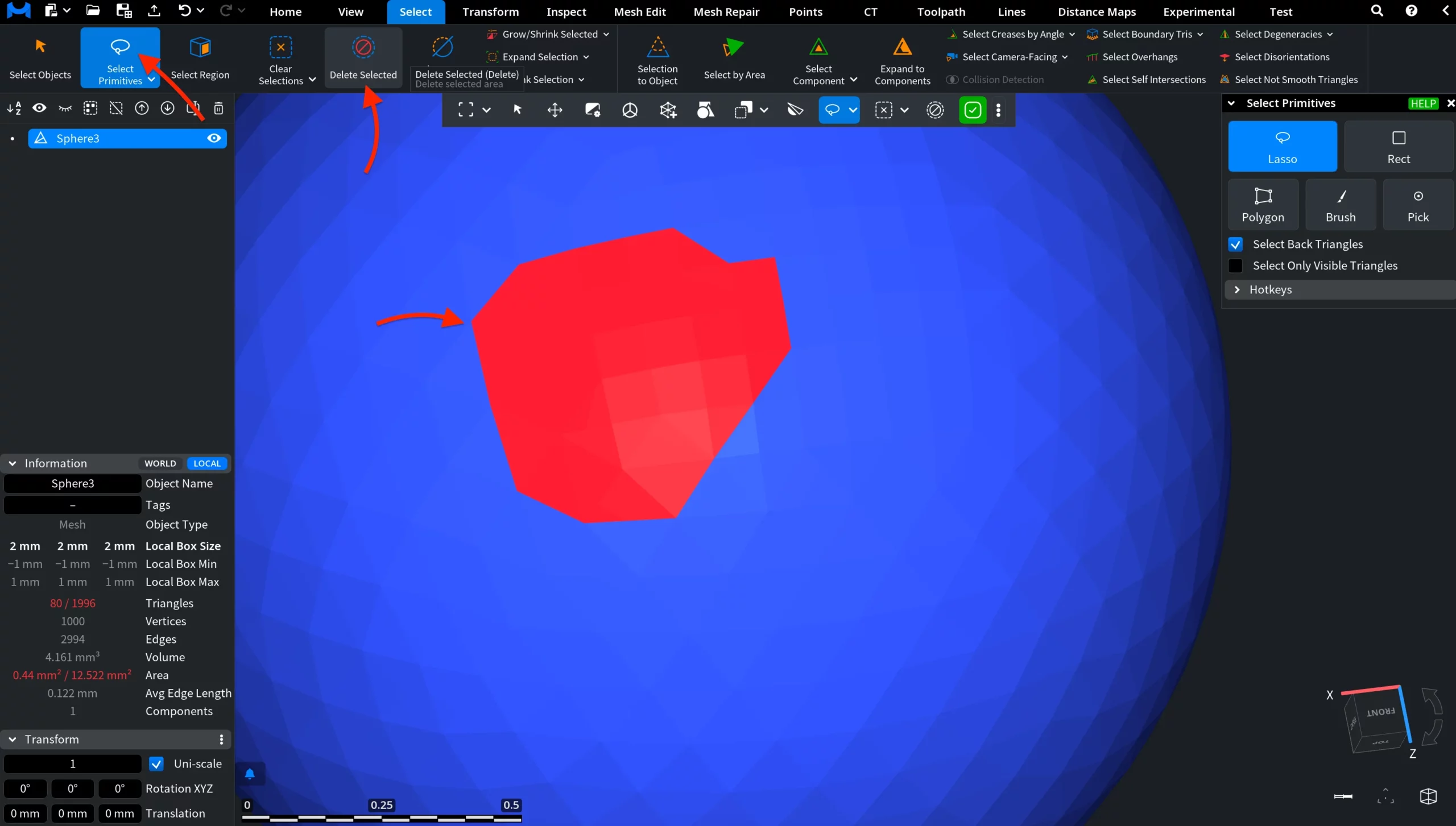This screenshot has height=826, width=1456.
Task: Click the Delete Selected button
Action: click(x=363, y=58)
